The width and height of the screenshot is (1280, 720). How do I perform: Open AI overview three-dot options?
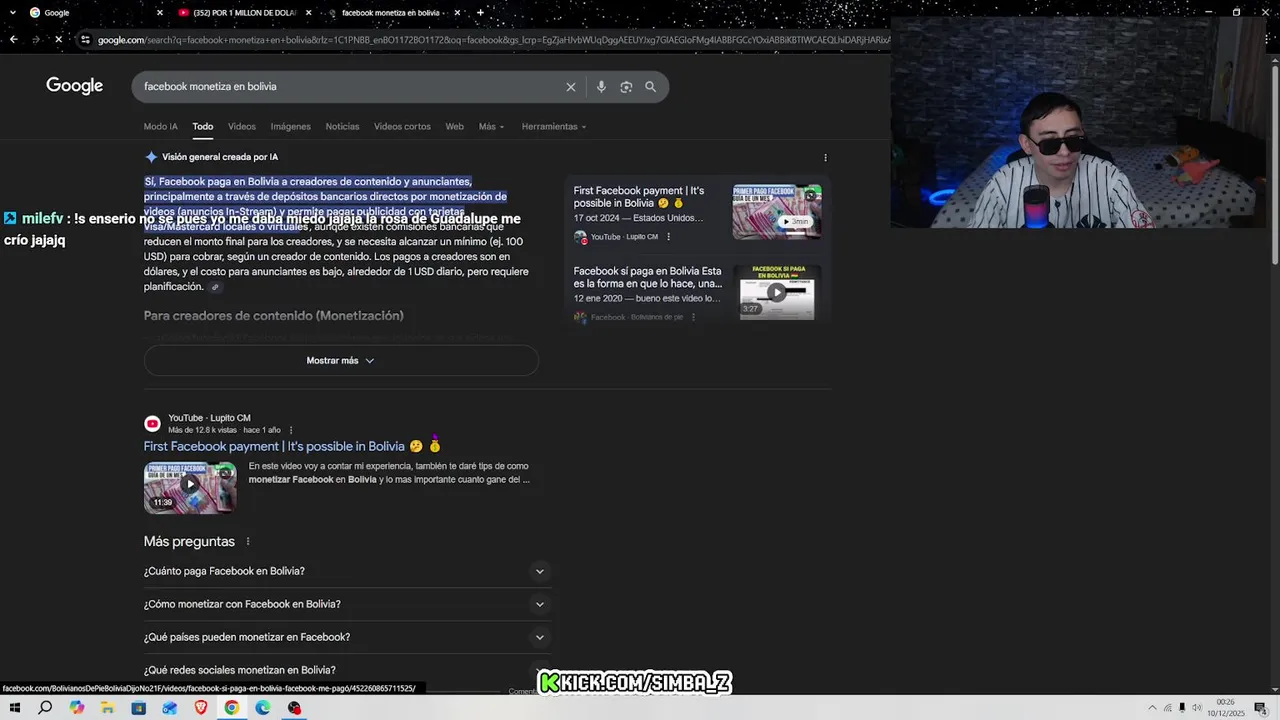[x=825, y=158]
